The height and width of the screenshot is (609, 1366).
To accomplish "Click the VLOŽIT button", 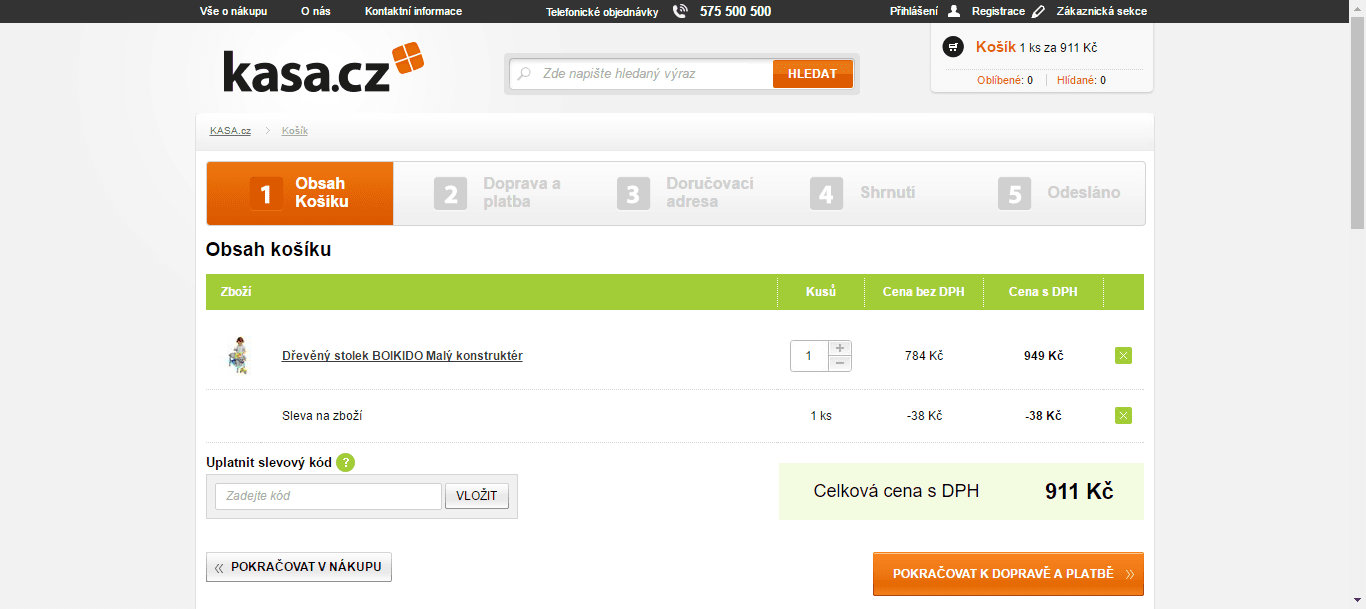I will click(x=477, y=496).
